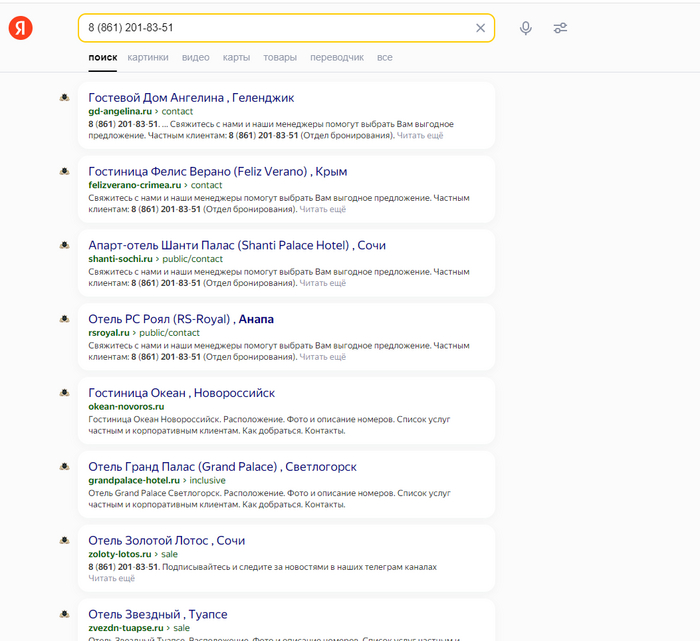Open Отель РС Роял, Анапа result
The height and width of the screenshot is (641, 700).
pyautogui.click(x=181, y=319)
